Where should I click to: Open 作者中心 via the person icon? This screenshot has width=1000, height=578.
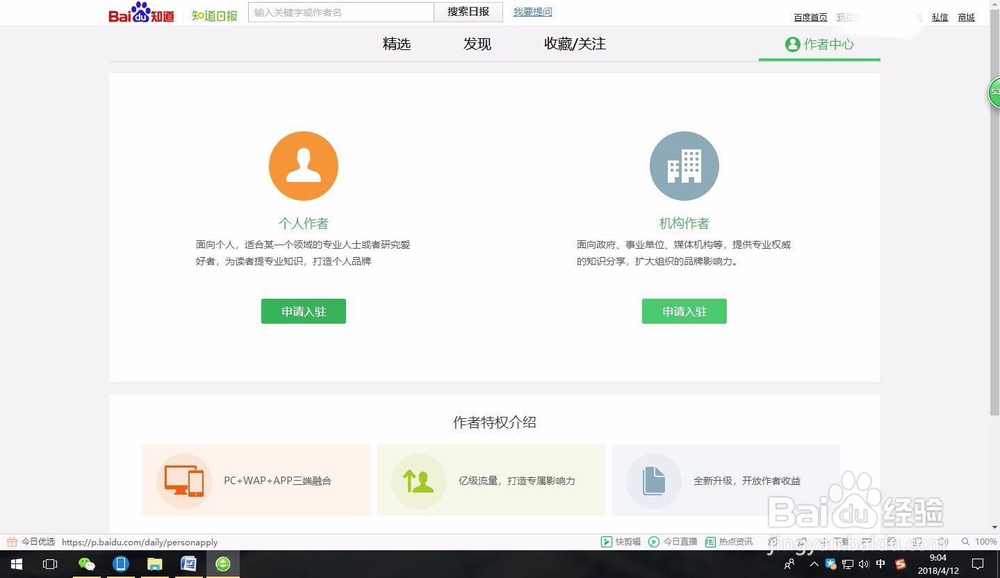tap(819, 43)
